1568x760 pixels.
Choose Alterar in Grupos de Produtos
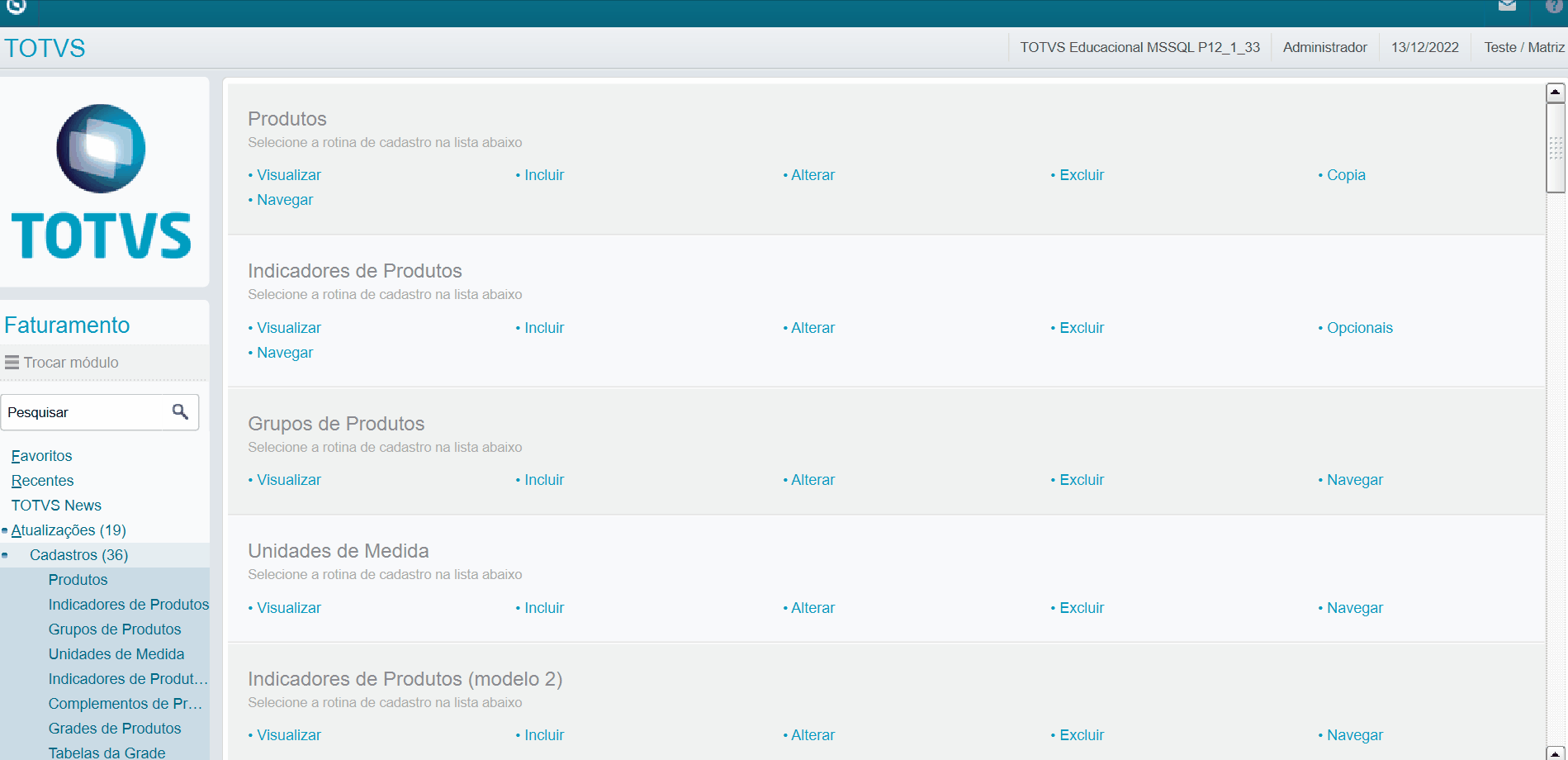(813, 480)
